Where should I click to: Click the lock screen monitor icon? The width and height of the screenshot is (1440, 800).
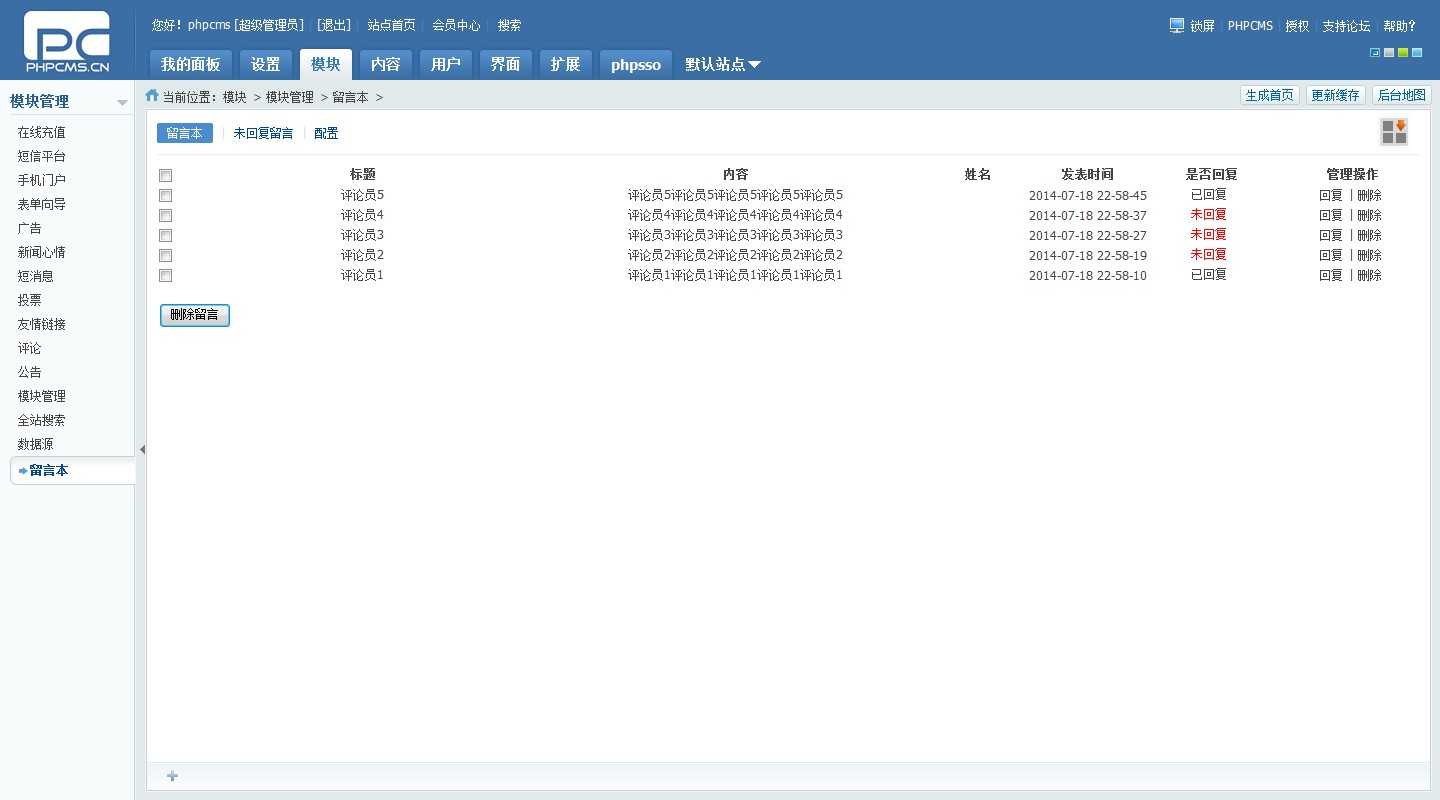click(x=1177, y=25)
